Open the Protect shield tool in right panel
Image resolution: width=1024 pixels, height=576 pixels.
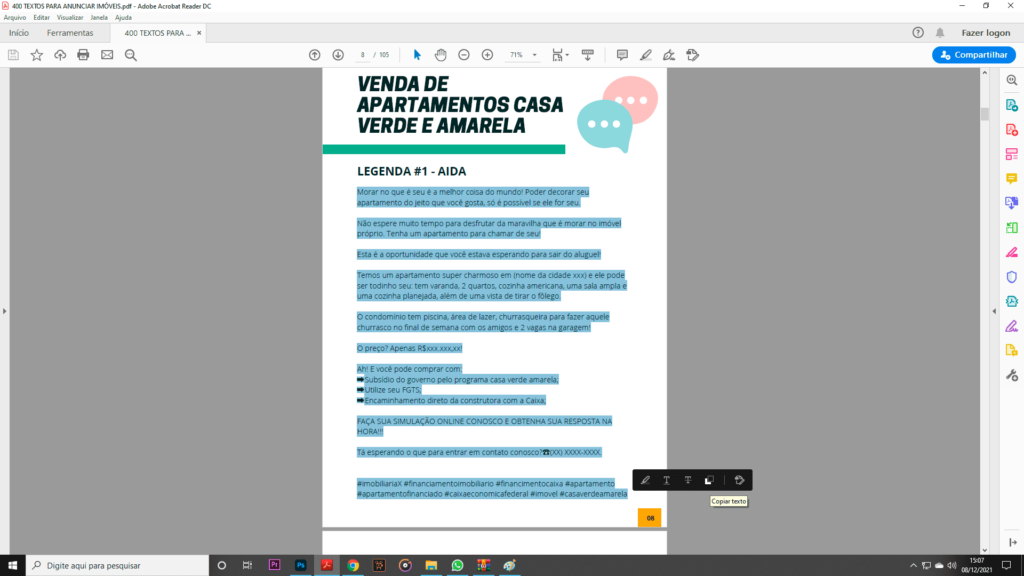(1012, 277)
